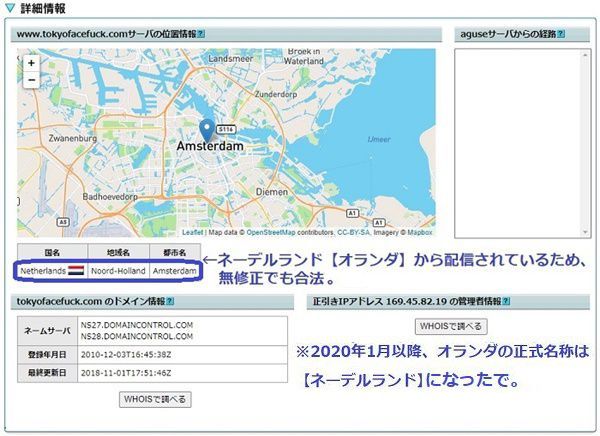Select last updated date value
The image size is (600, 436).
[126, 373]
